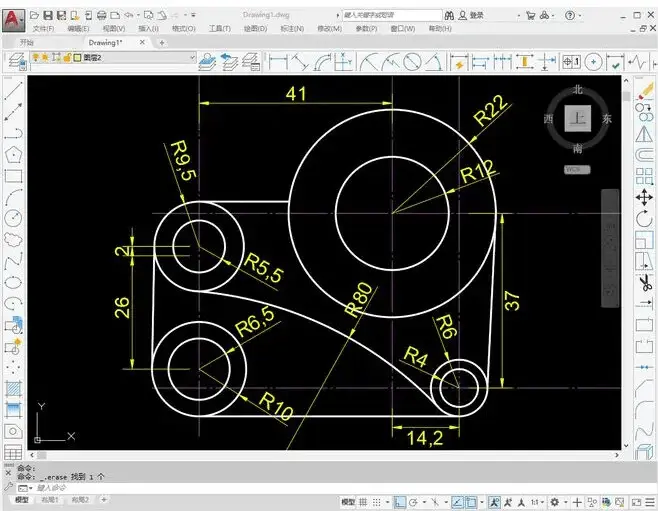
Task: Open the 标注(N) dimension menu
Action: (292, 29)
